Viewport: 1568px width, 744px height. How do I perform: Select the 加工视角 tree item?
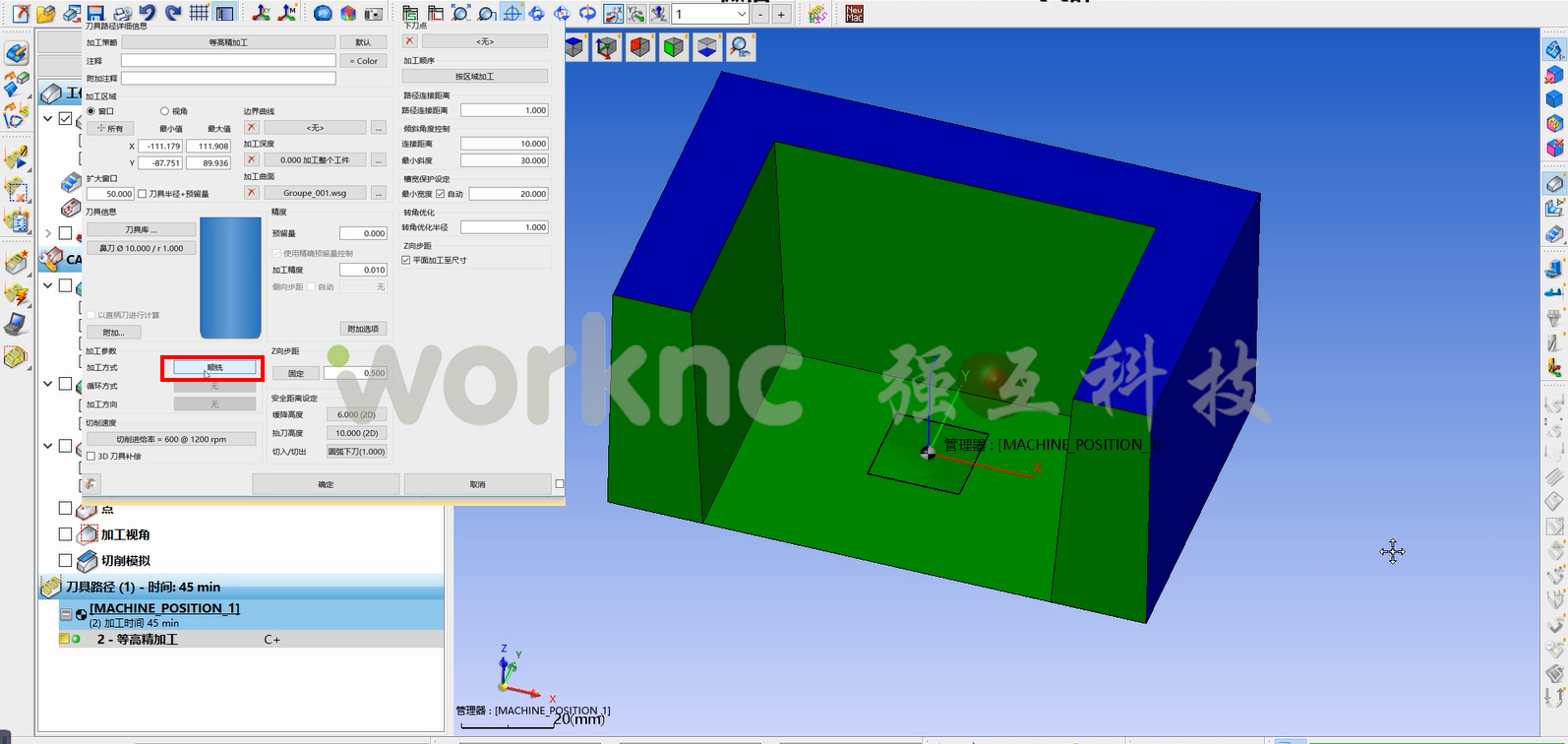click(126, 534)
